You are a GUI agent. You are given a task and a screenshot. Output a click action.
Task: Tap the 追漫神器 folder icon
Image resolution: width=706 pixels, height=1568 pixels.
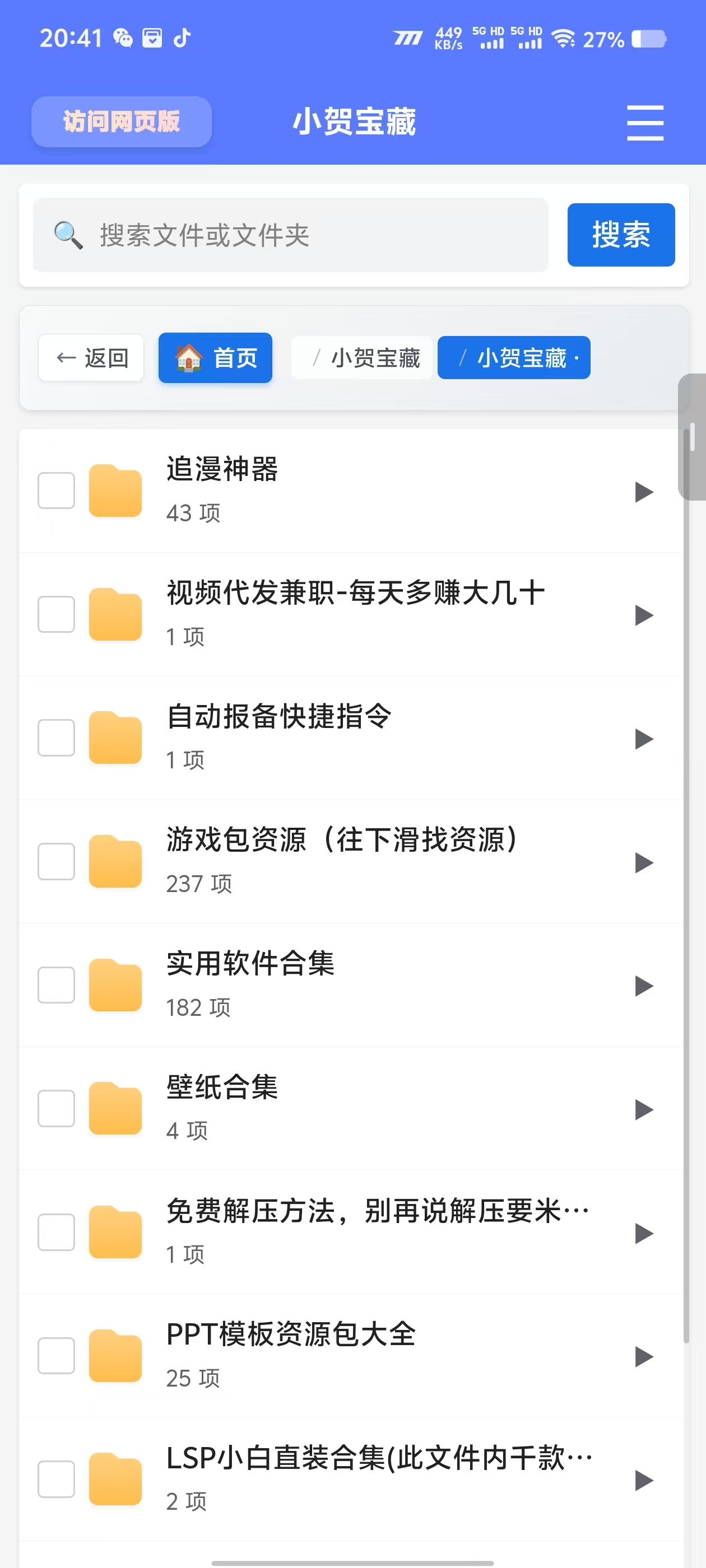click(x=115, y=491)
